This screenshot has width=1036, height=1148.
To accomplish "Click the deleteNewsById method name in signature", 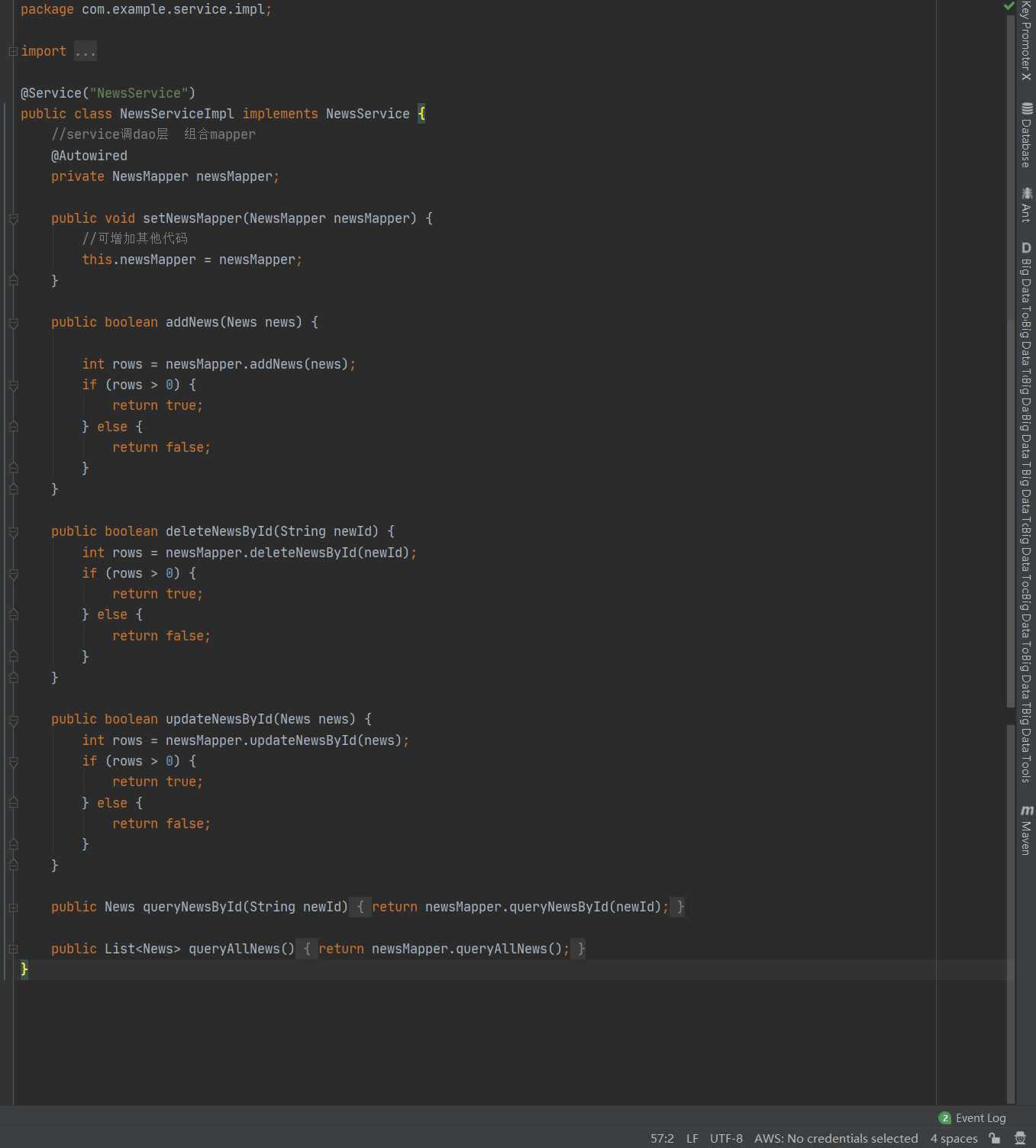I will [x=219, y=531].
